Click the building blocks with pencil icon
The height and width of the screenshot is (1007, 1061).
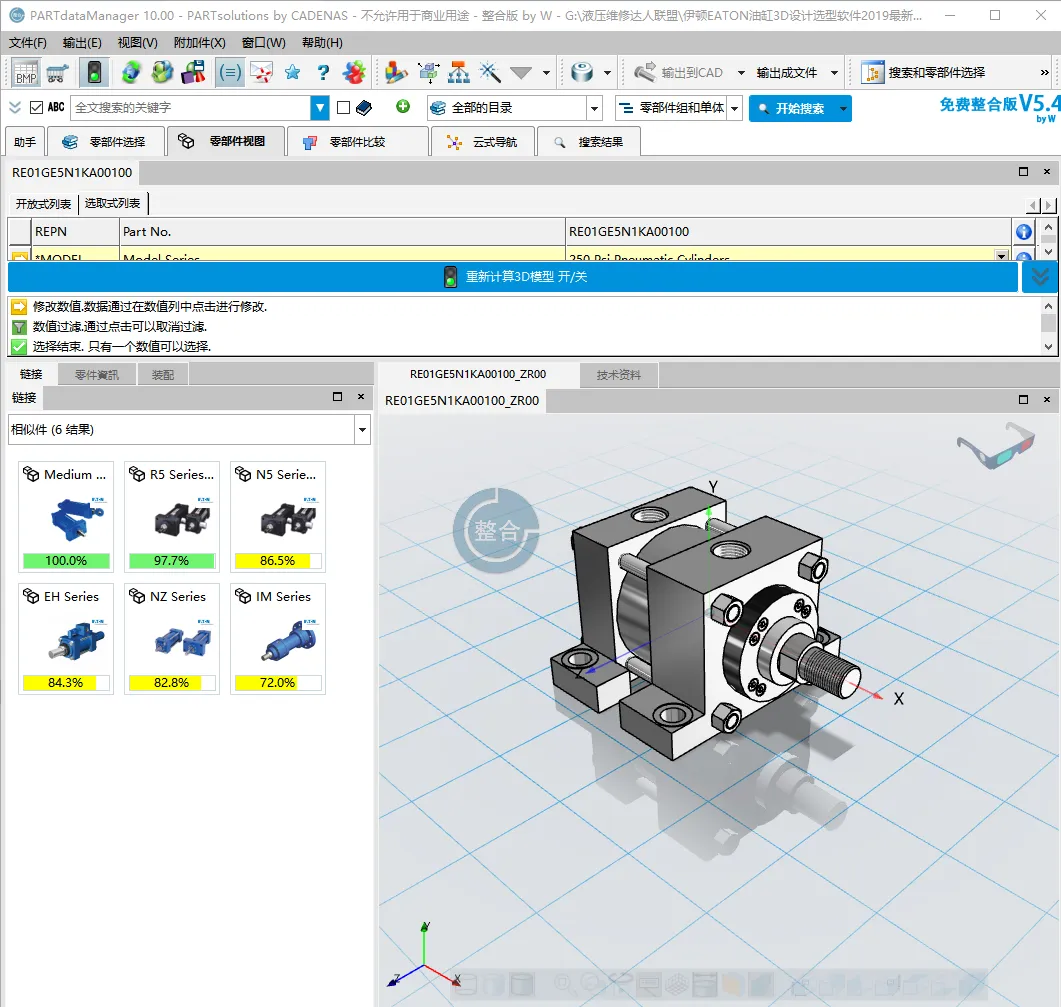click(x=395, y=72)
